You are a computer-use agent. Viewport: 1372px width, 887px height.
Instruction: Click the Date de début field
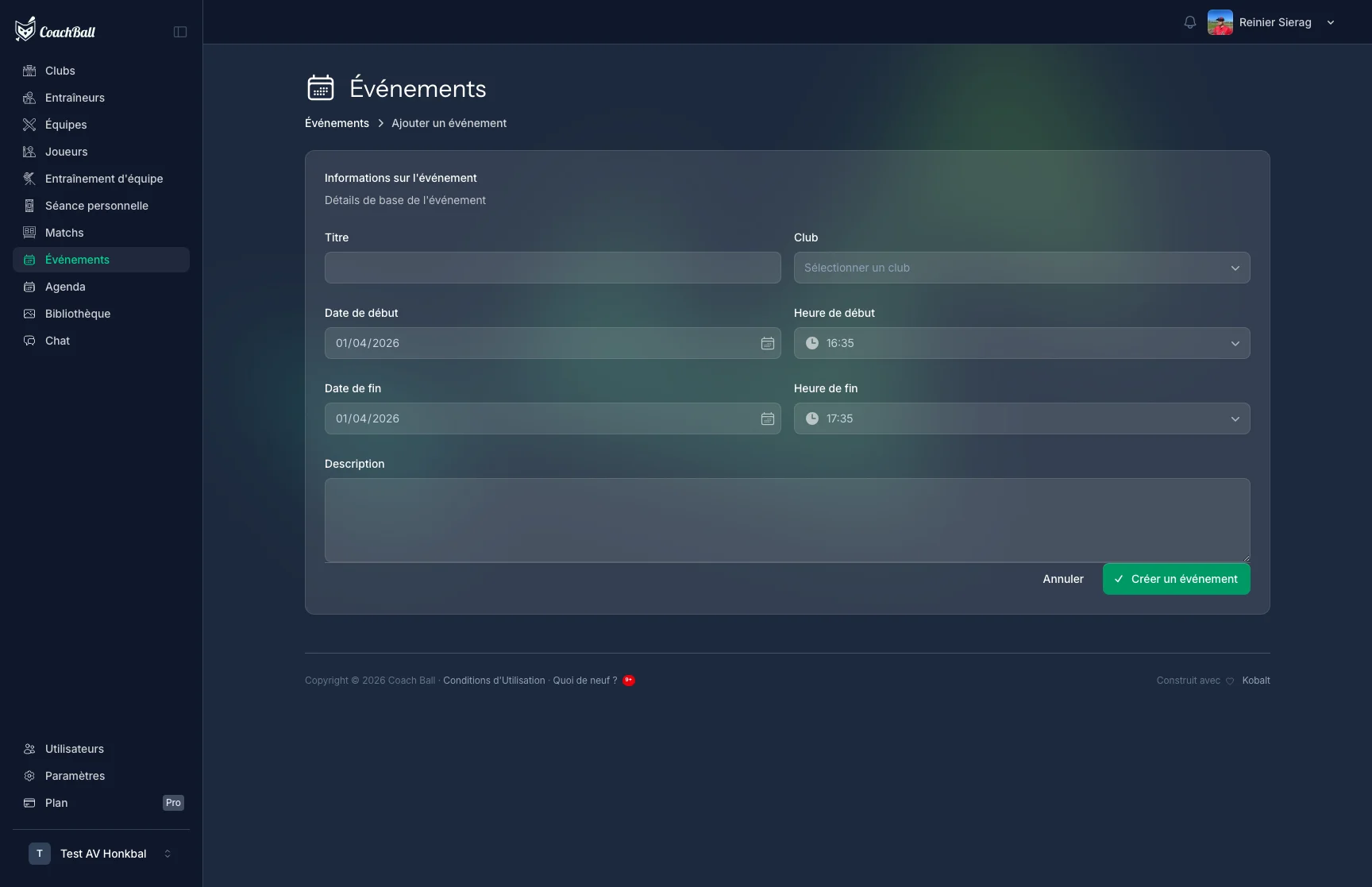553,343
